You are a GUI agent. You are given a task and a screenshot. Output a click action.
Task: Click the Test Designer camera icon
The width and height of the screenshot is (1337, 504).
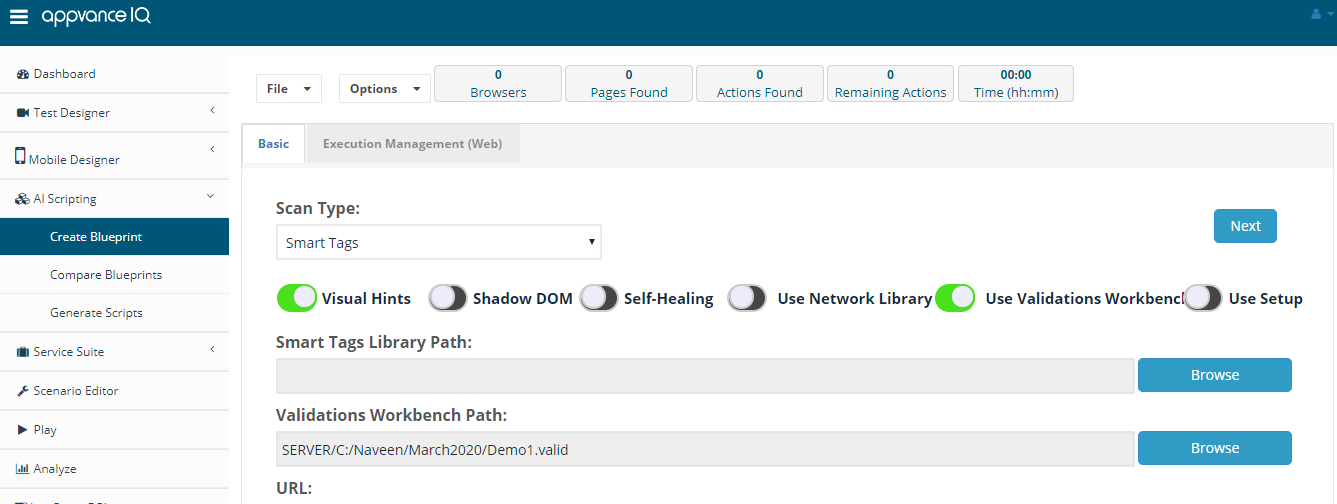[x=23, y=113]
